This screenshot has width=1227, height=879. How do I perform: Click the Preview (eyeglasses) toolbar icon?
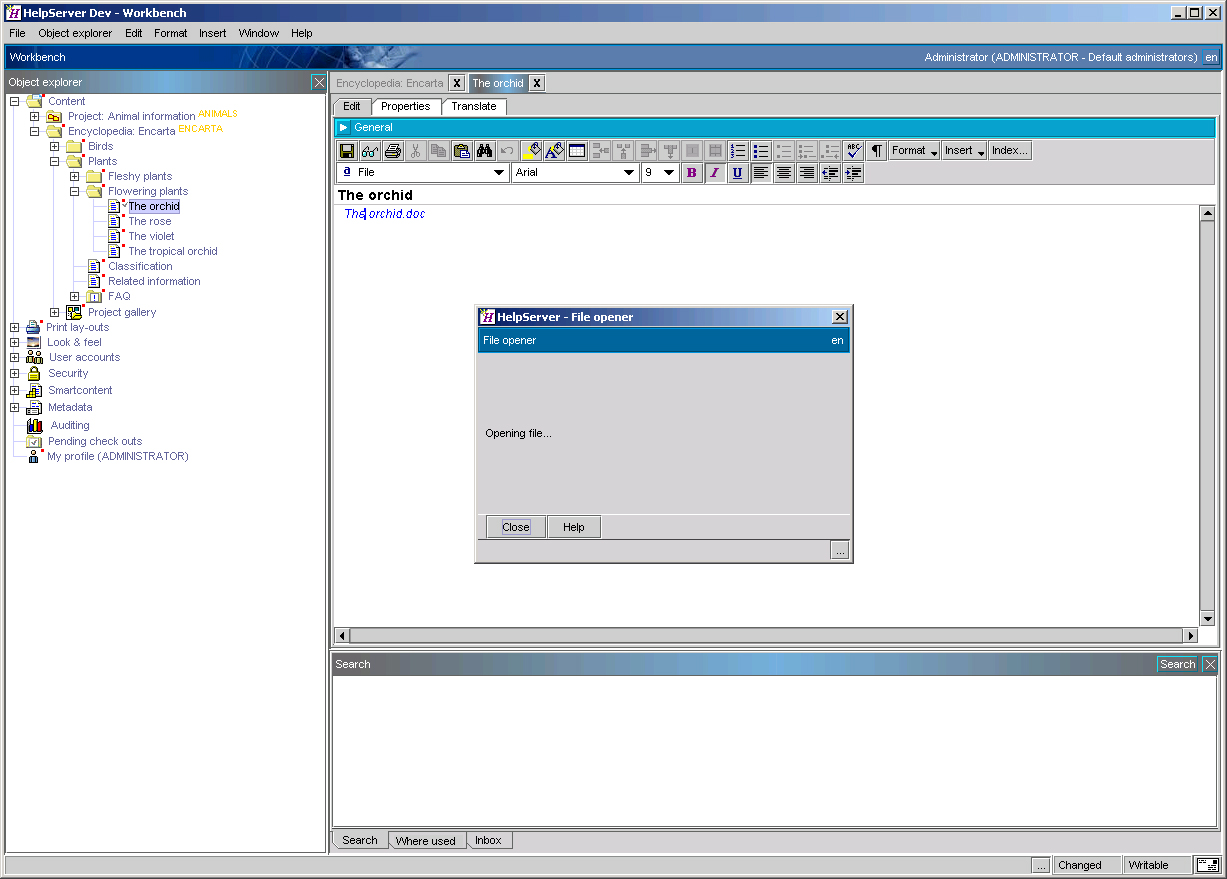tap(370, 151)
